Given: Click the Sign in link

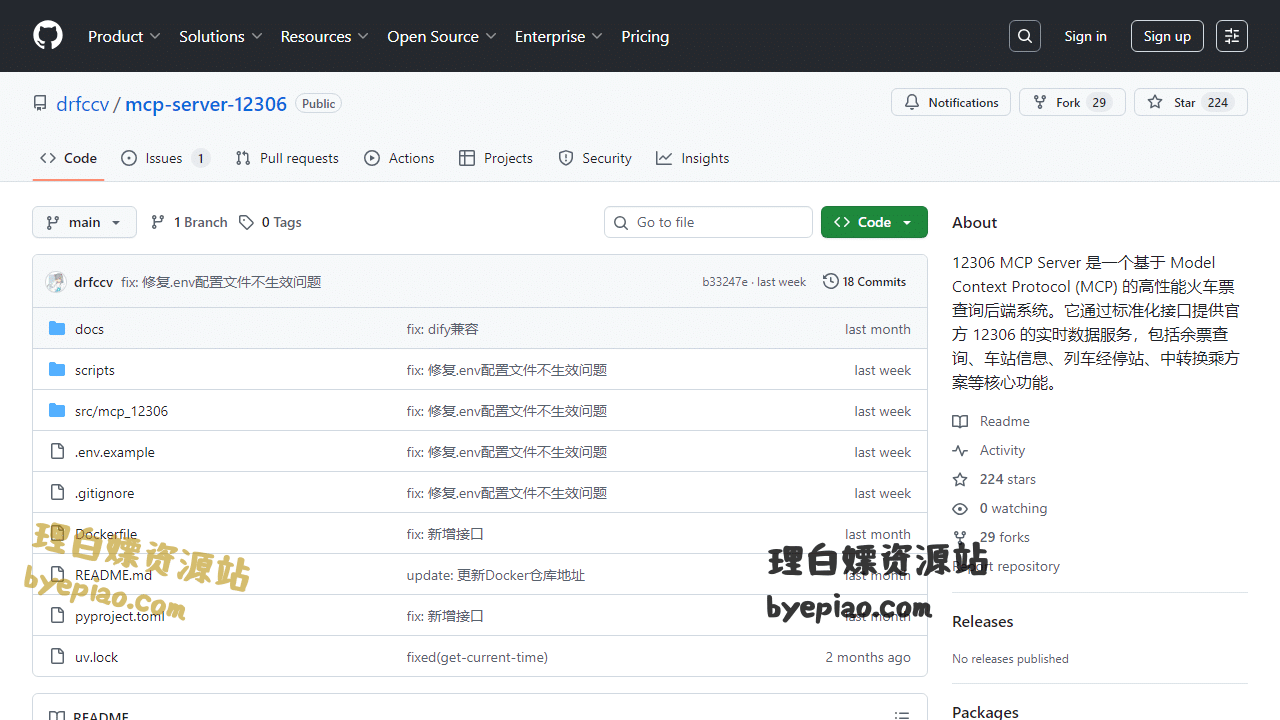Looking at the screenshot, I should (1085, 36).
